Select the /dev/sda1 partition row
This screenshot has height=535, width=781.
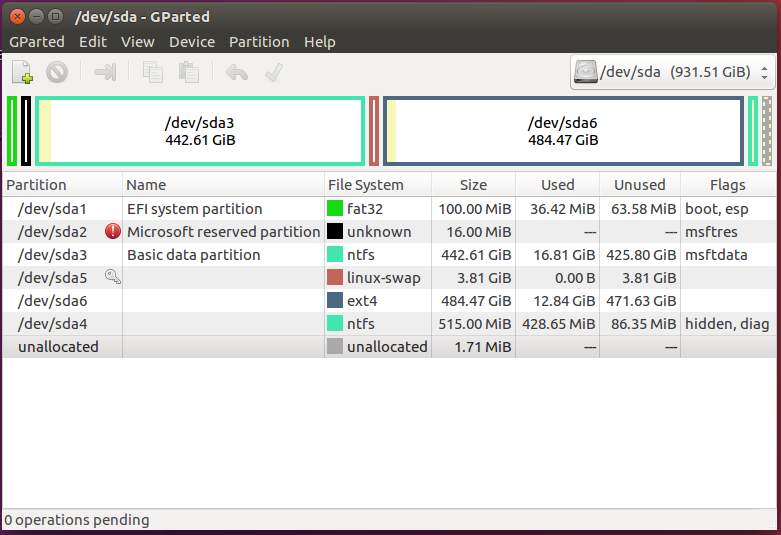tap(390, 208)
